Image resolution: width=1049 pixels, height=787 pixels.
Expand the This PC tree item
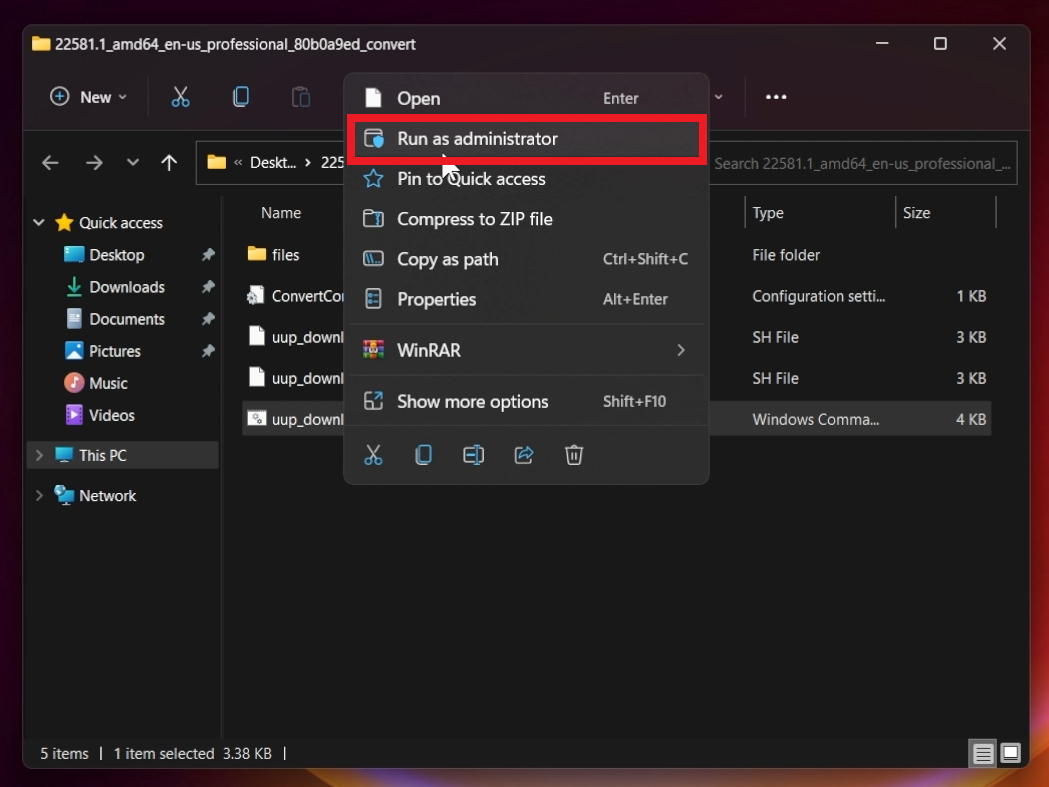[x=39, y=454]
